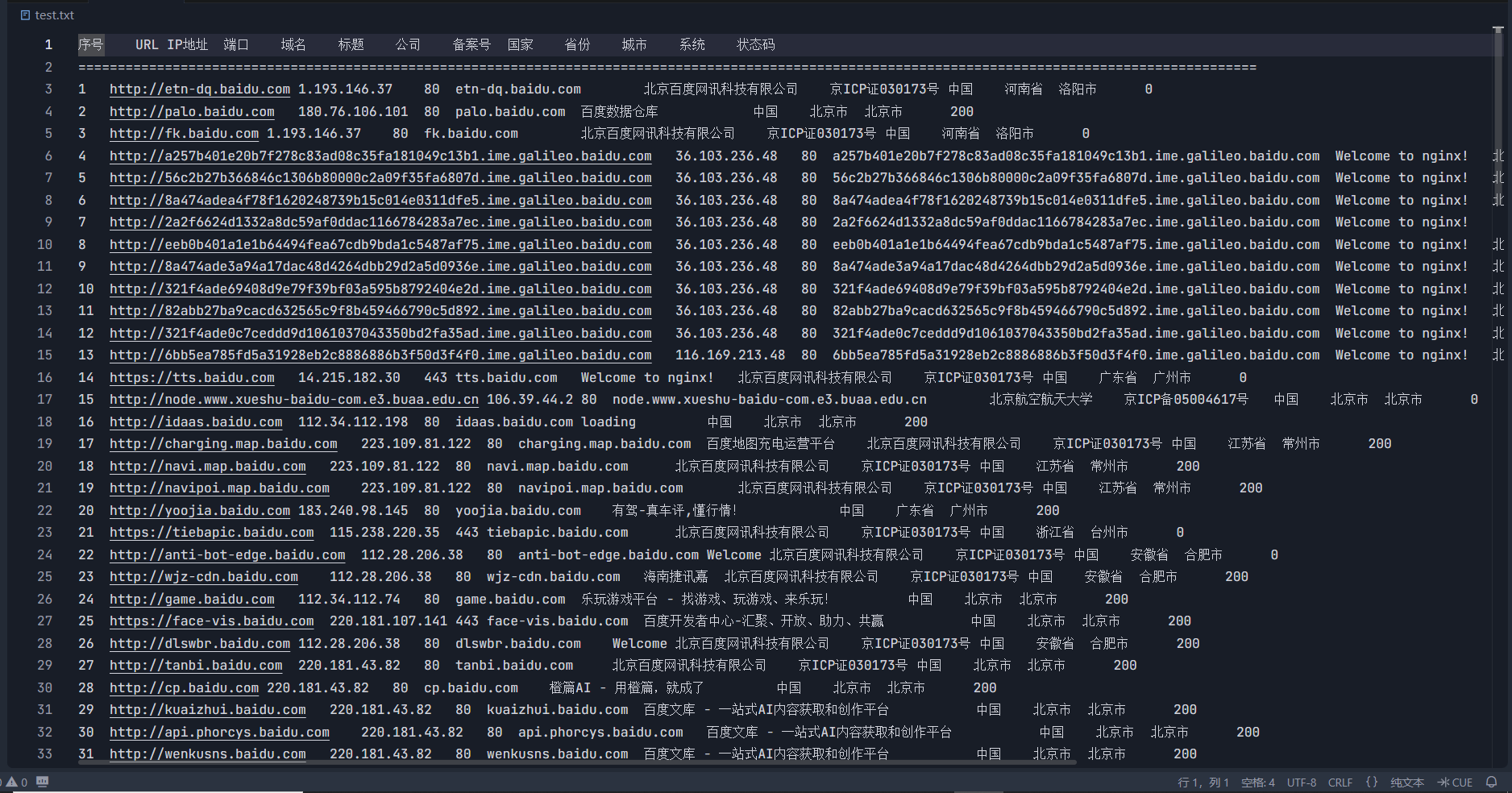Image resolution: width=1512 pixels, height=793 pixels.
Task: Click line number 17 in the gutter
Action: 44,400
